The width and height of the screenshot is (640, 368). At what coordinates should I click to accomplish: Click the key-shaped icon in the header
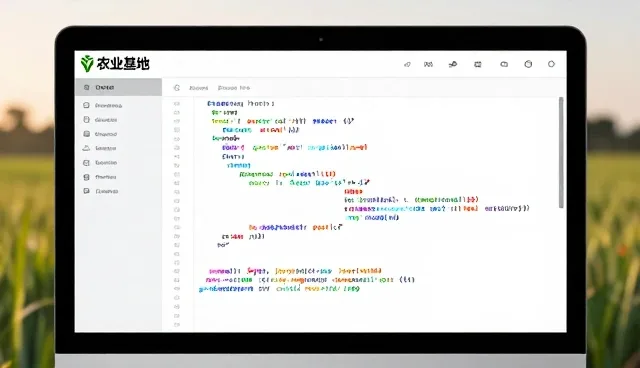click(x=453, y=64)
